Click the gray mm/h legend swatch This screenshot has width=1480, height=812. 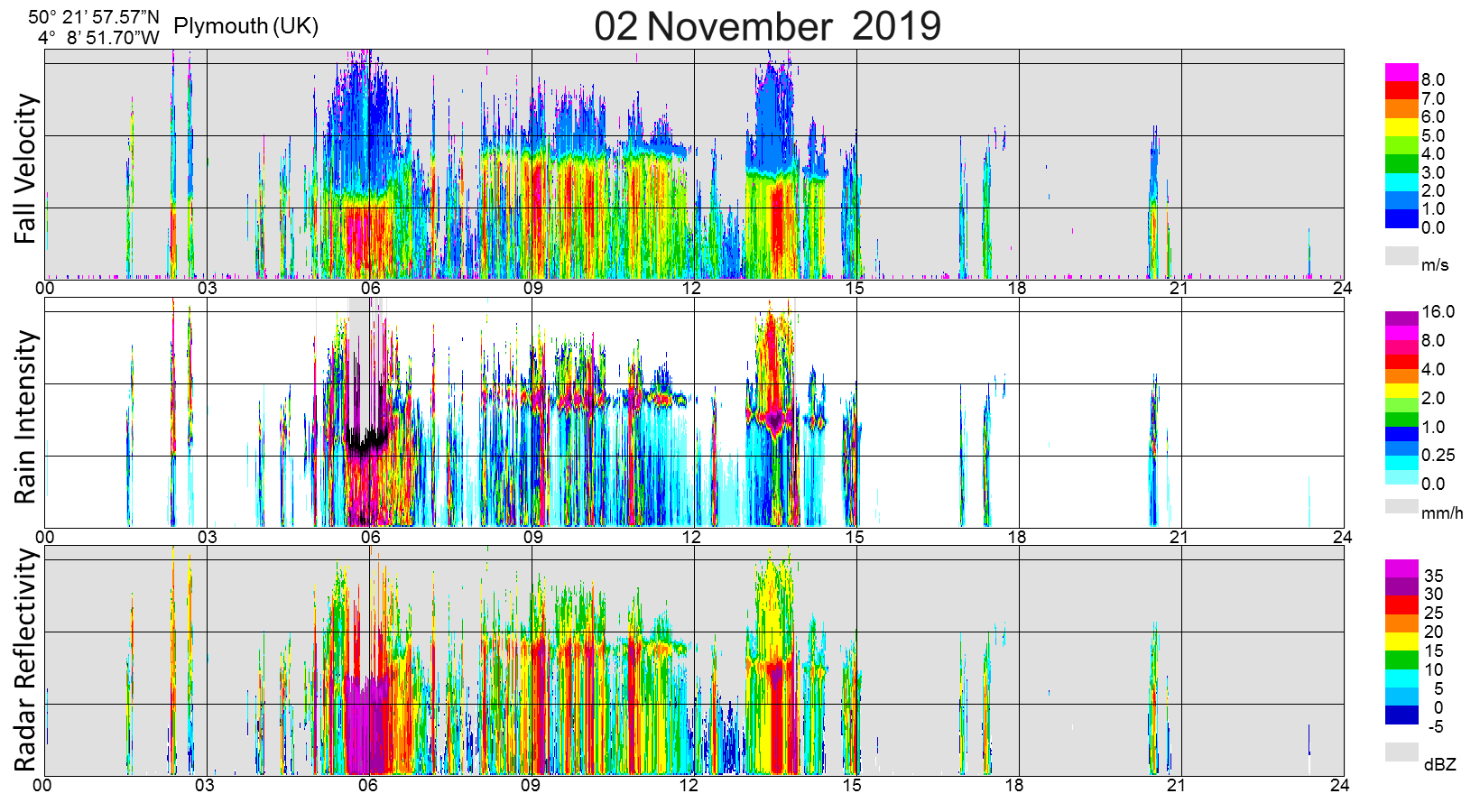(1401, 506)
